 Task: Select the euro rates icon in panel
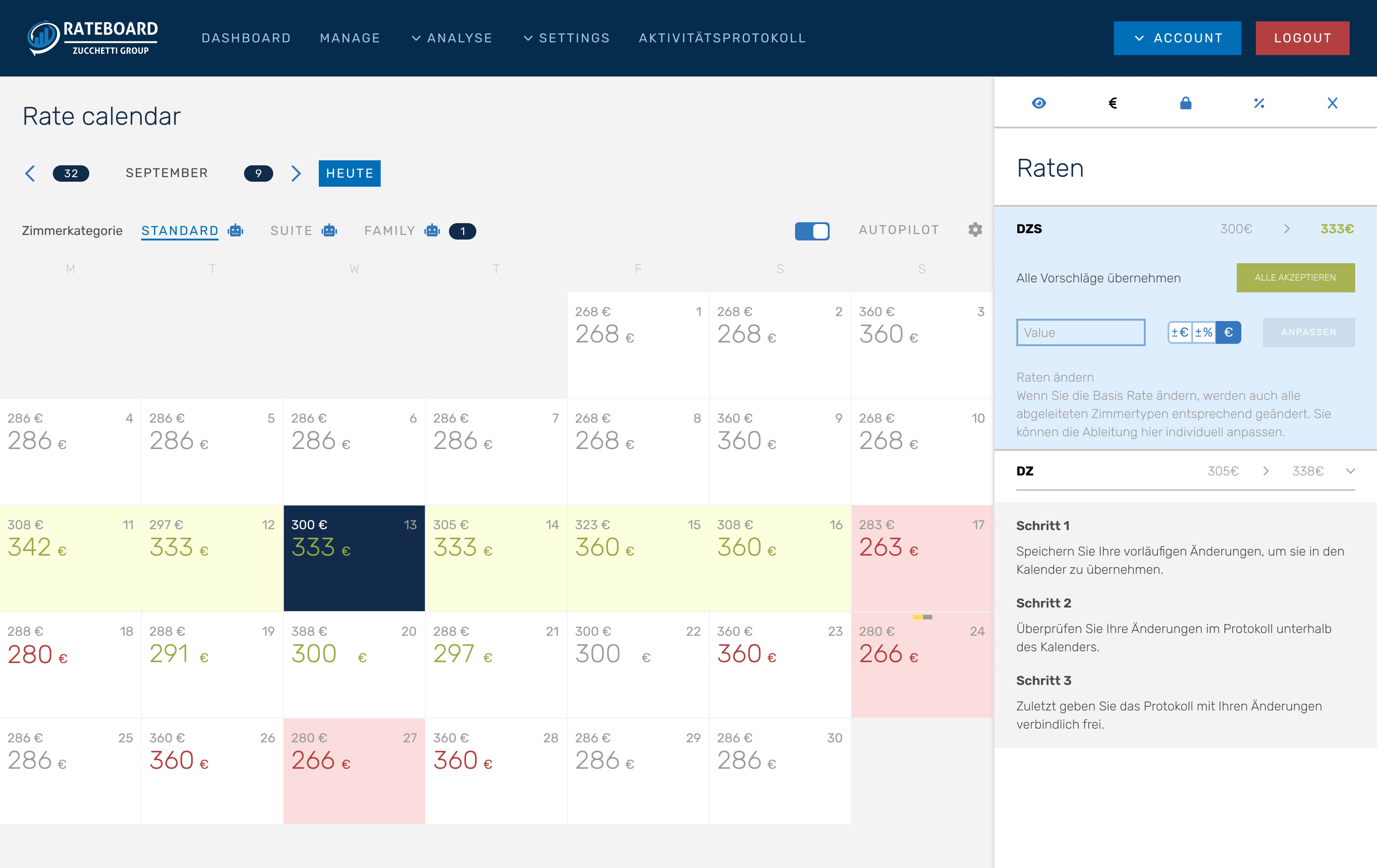coord(1112,103)
